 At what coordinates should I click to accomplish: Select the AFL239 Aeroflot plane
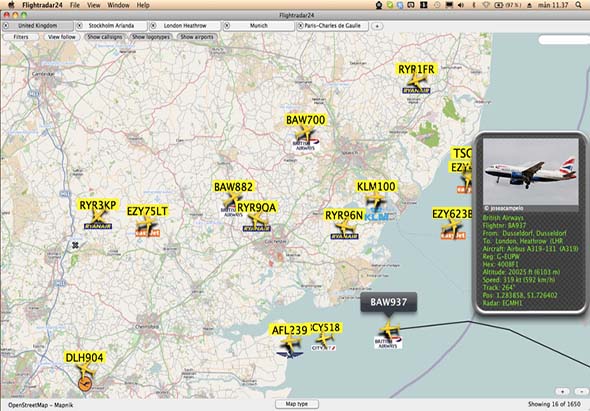(x=290, y=342)
